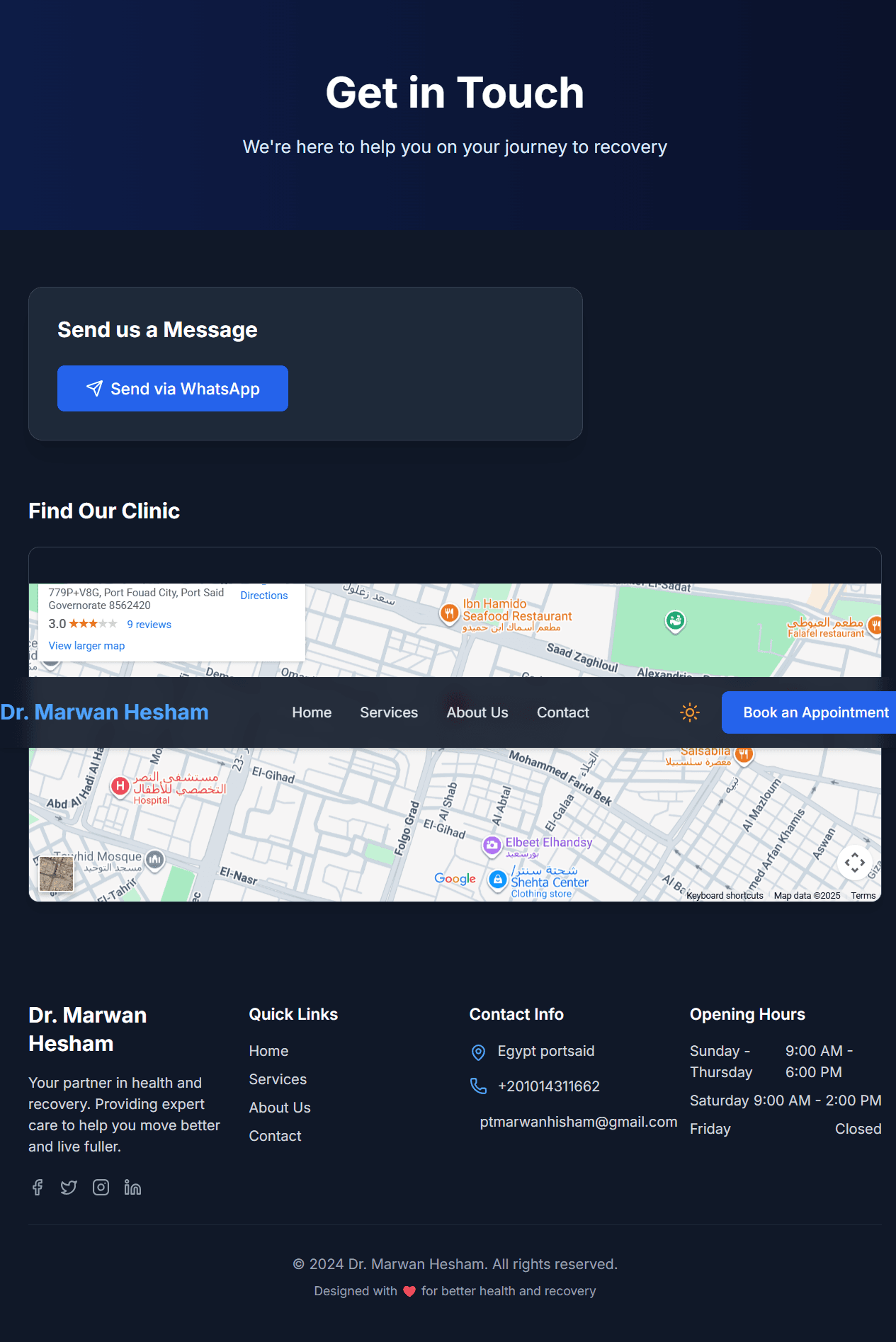This screenshot has height=1342, width=896.
Task: Click the Google logo on the map
Action: pyautogui.click(x=455, y=878)
